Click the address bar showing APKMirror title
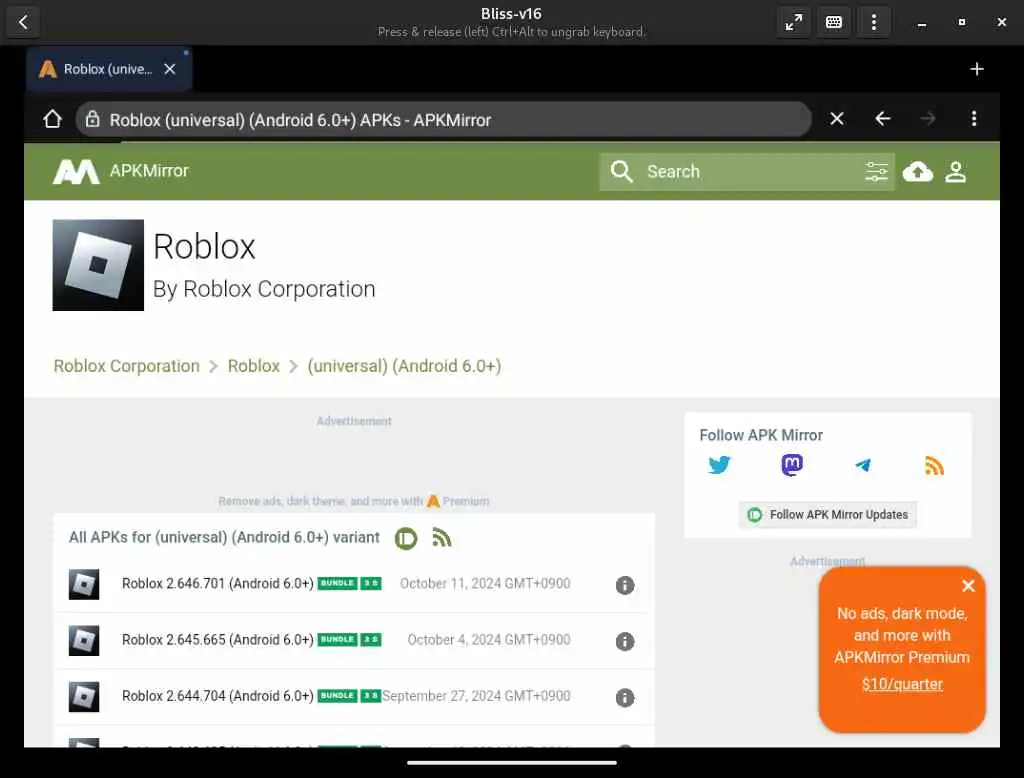 [444, 119]
